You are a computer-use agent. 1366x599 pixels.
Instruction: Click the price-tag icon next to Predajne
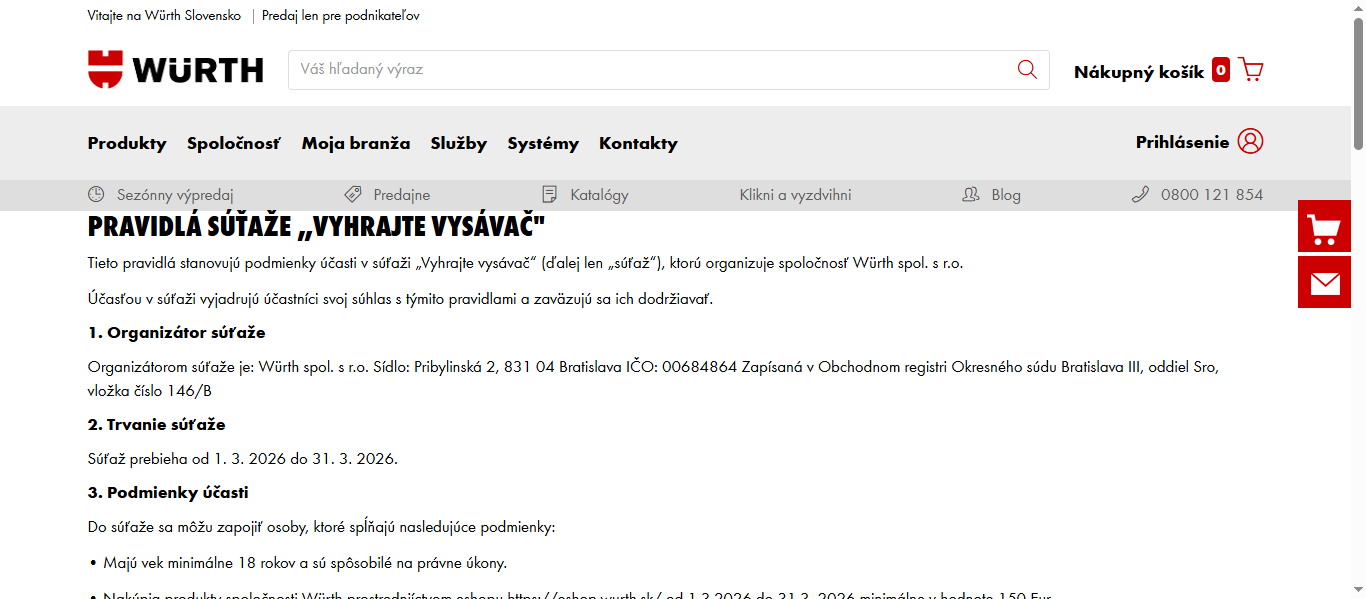[x=350, y=194]
